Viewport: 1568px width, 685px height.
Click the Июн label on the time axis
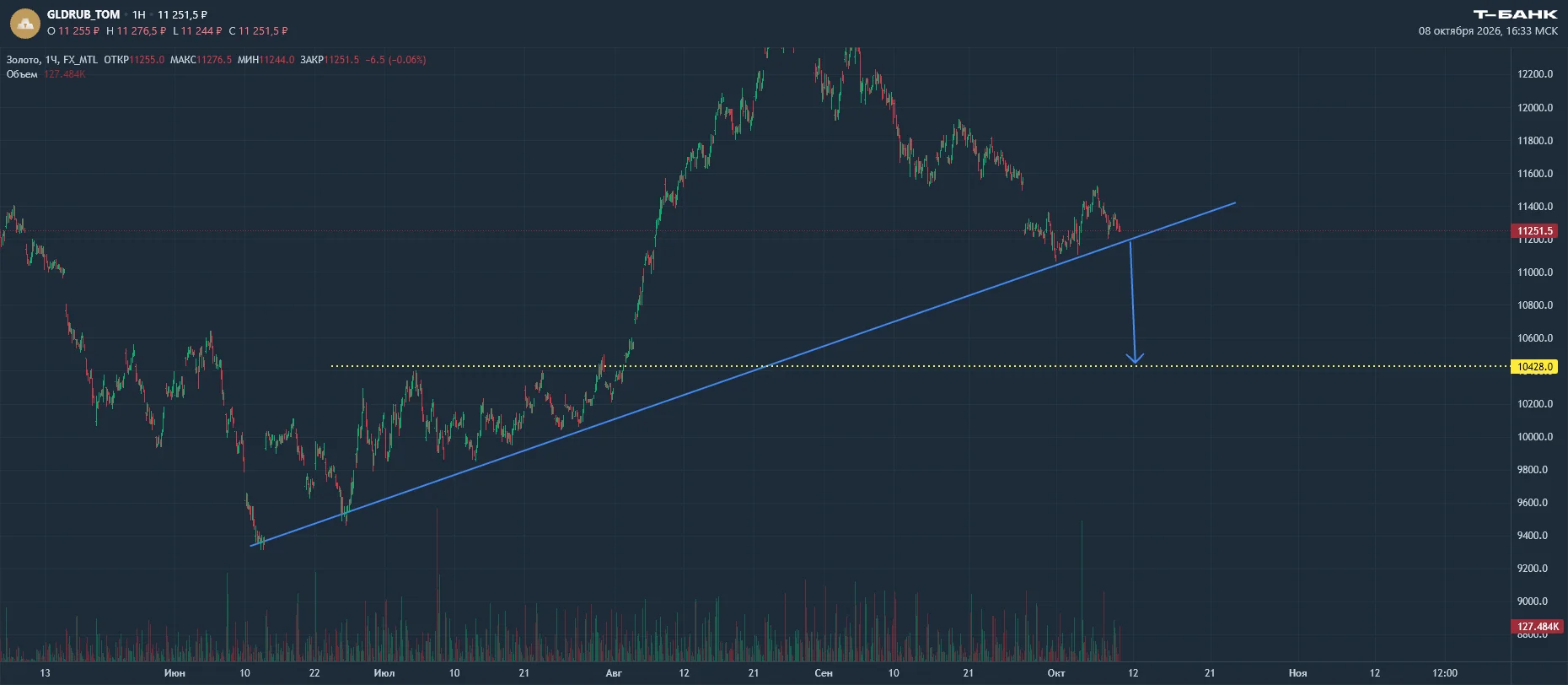point(175,673)
